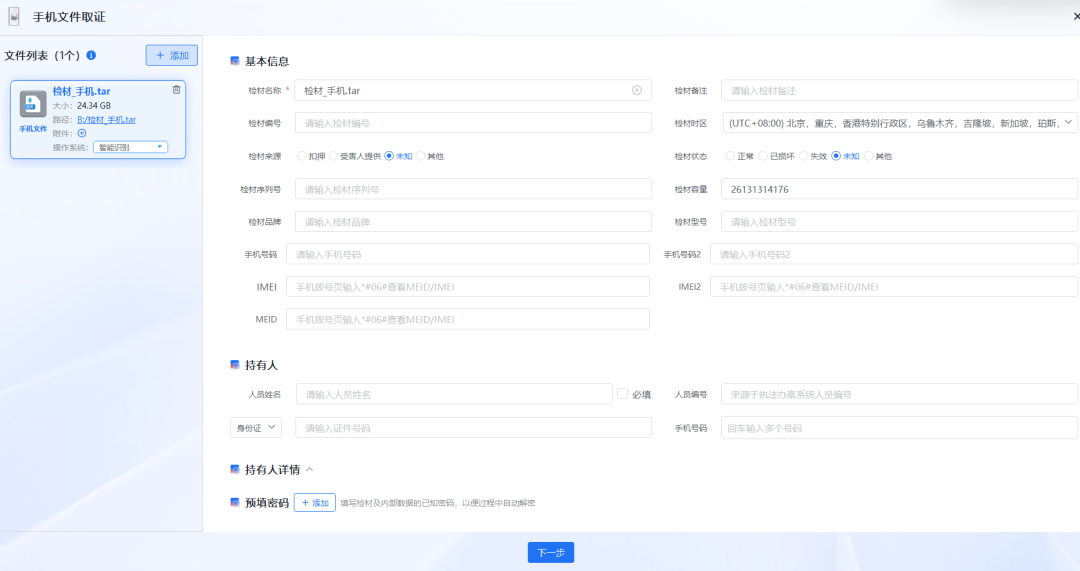Click the 人员姓名 input field
The height and width of the screenshot is (571, 1080).
tap(454, 394)
